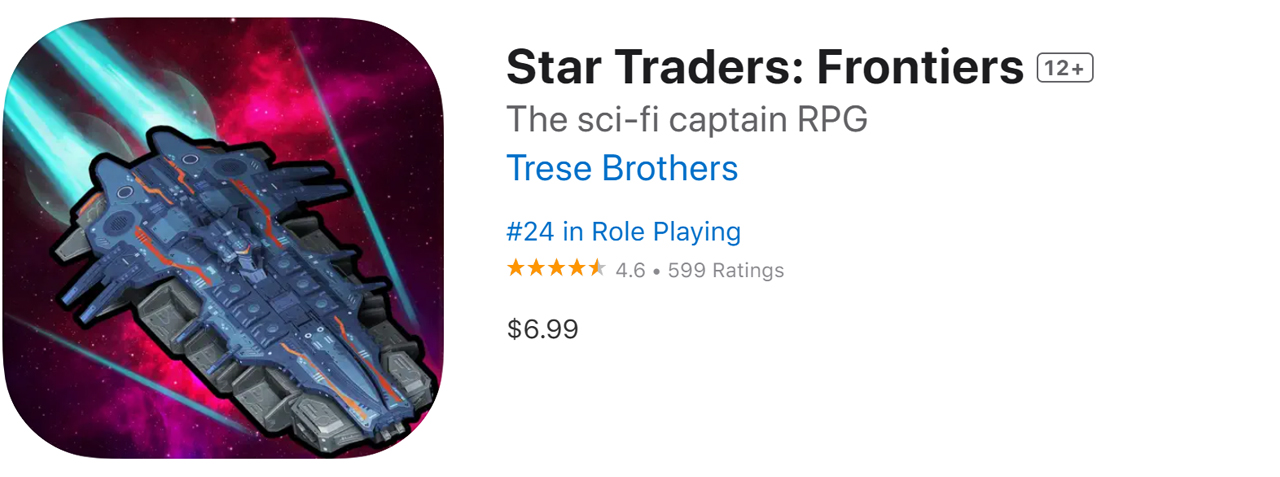Click the subtitle "The sci-fi captain RPG"
Image resolution: width=1280 pixels, height=477 pixels.
[x=687, y=119]
